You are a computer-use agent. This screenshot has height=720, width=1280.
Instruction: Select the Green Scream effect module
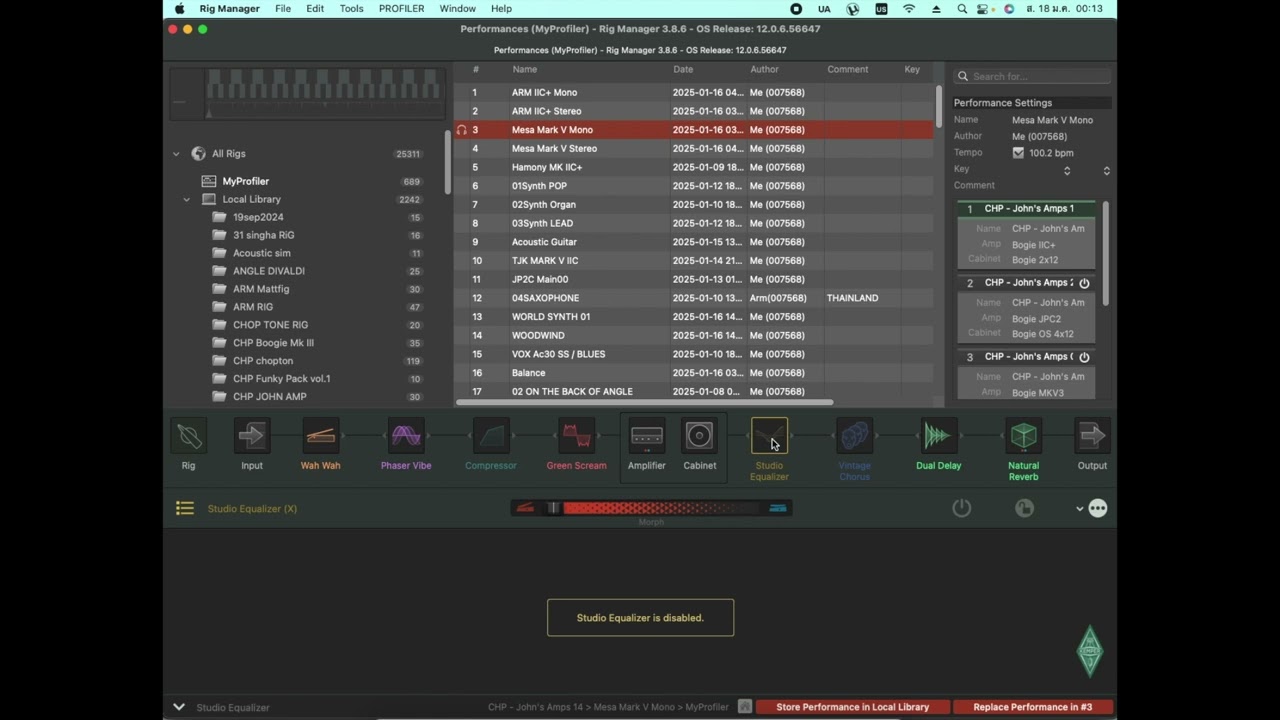point(576,436)
